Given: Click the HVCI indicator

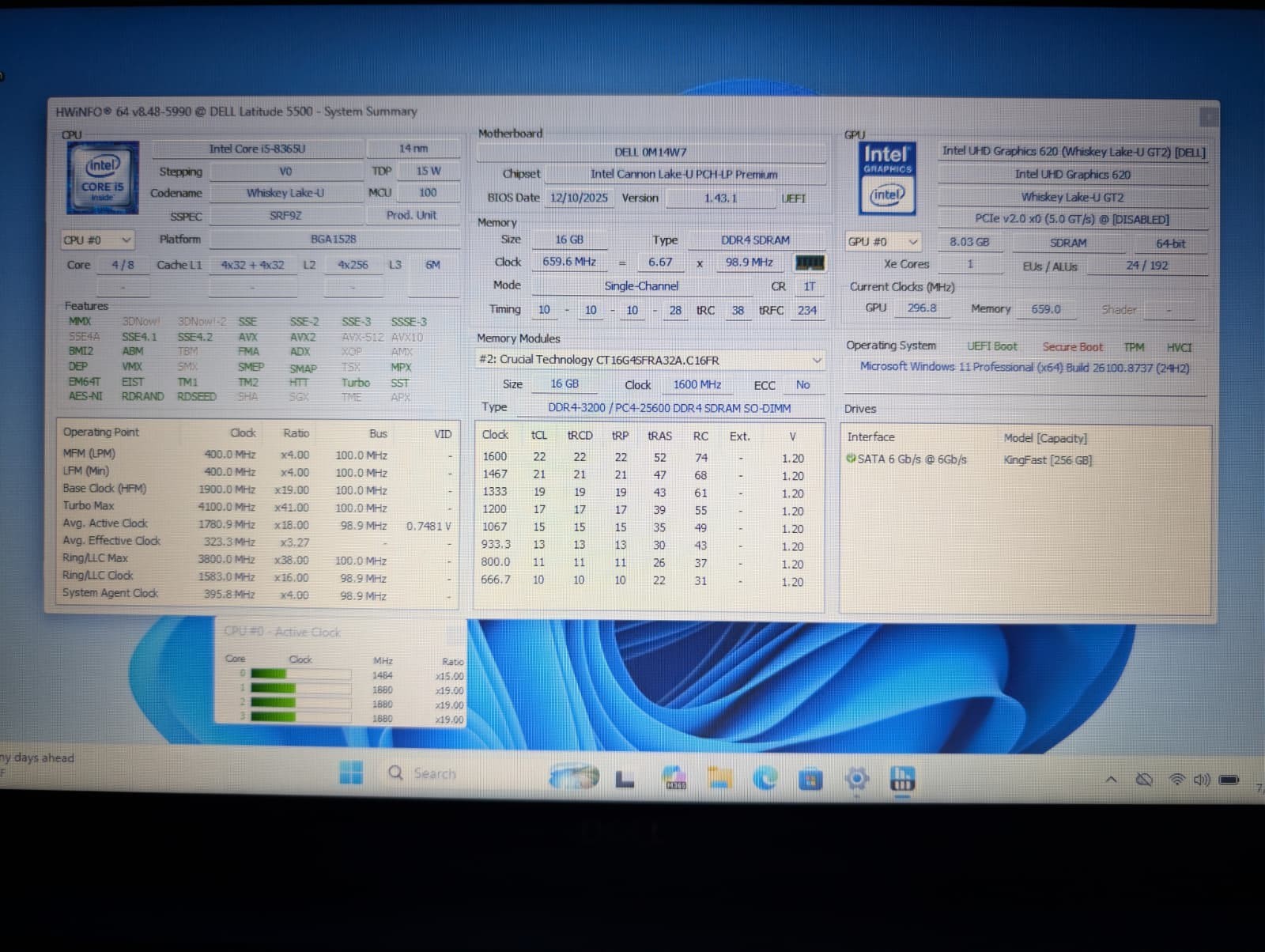Looking at the screenshot, I should coord(1179,347).
